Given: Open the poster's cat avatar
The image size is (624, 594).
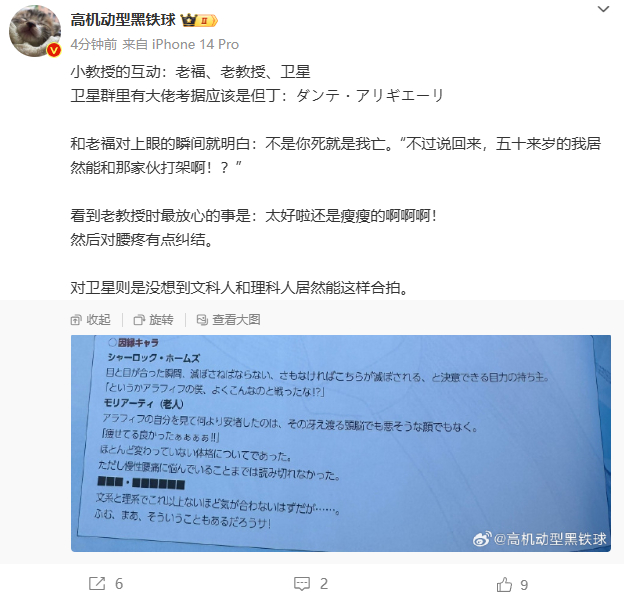Looking at the screenshot, I should pos(35,31).
